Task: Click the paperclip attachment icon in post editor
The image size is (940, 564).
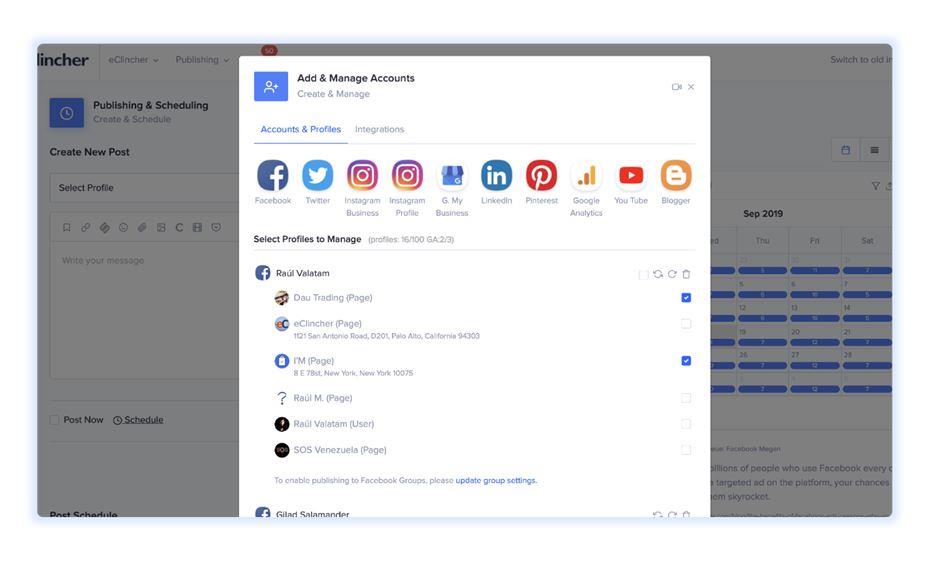Action: click(x=142, y=227)
